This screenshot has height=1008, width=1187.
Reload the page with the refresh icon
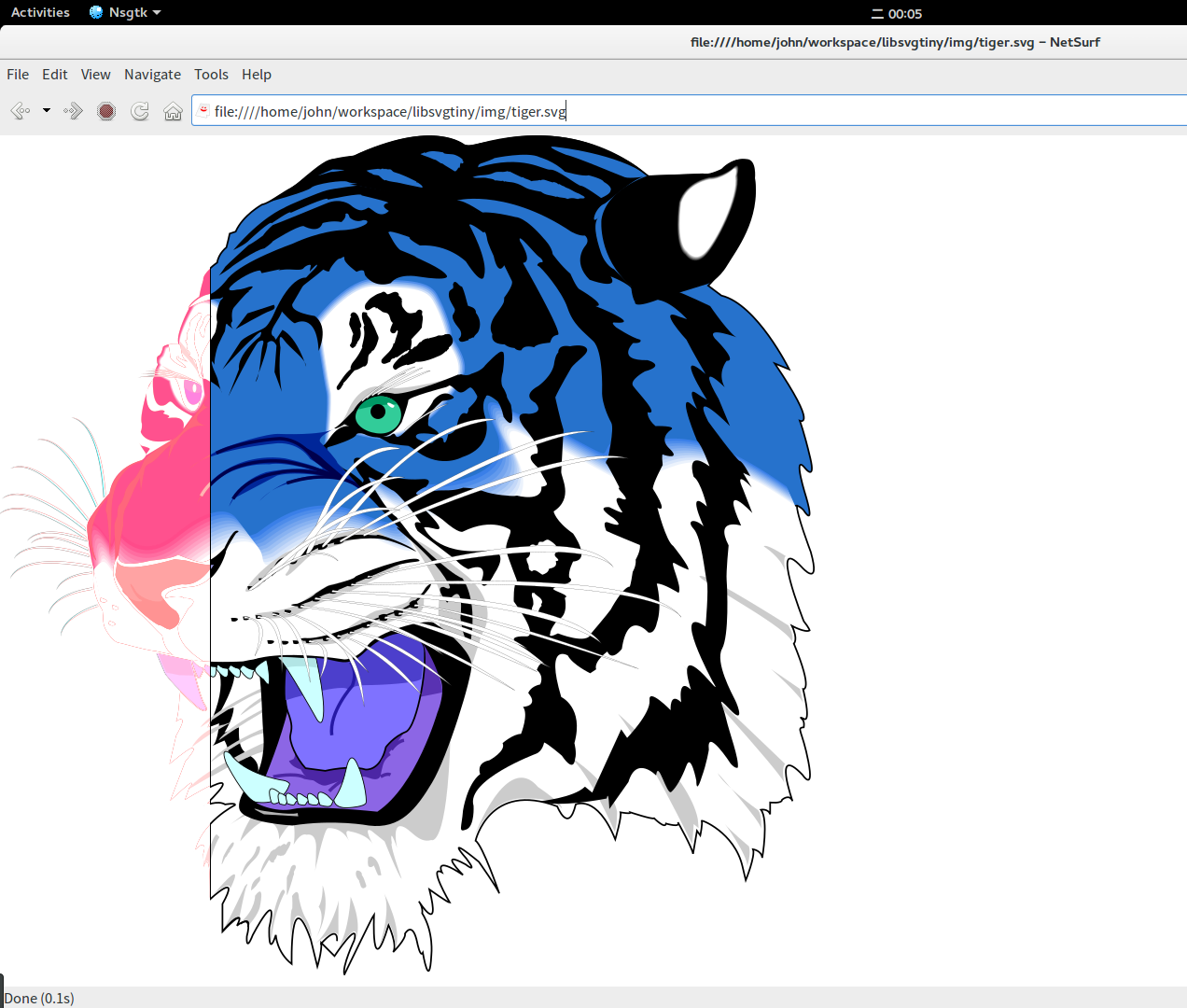click(140, 112)
